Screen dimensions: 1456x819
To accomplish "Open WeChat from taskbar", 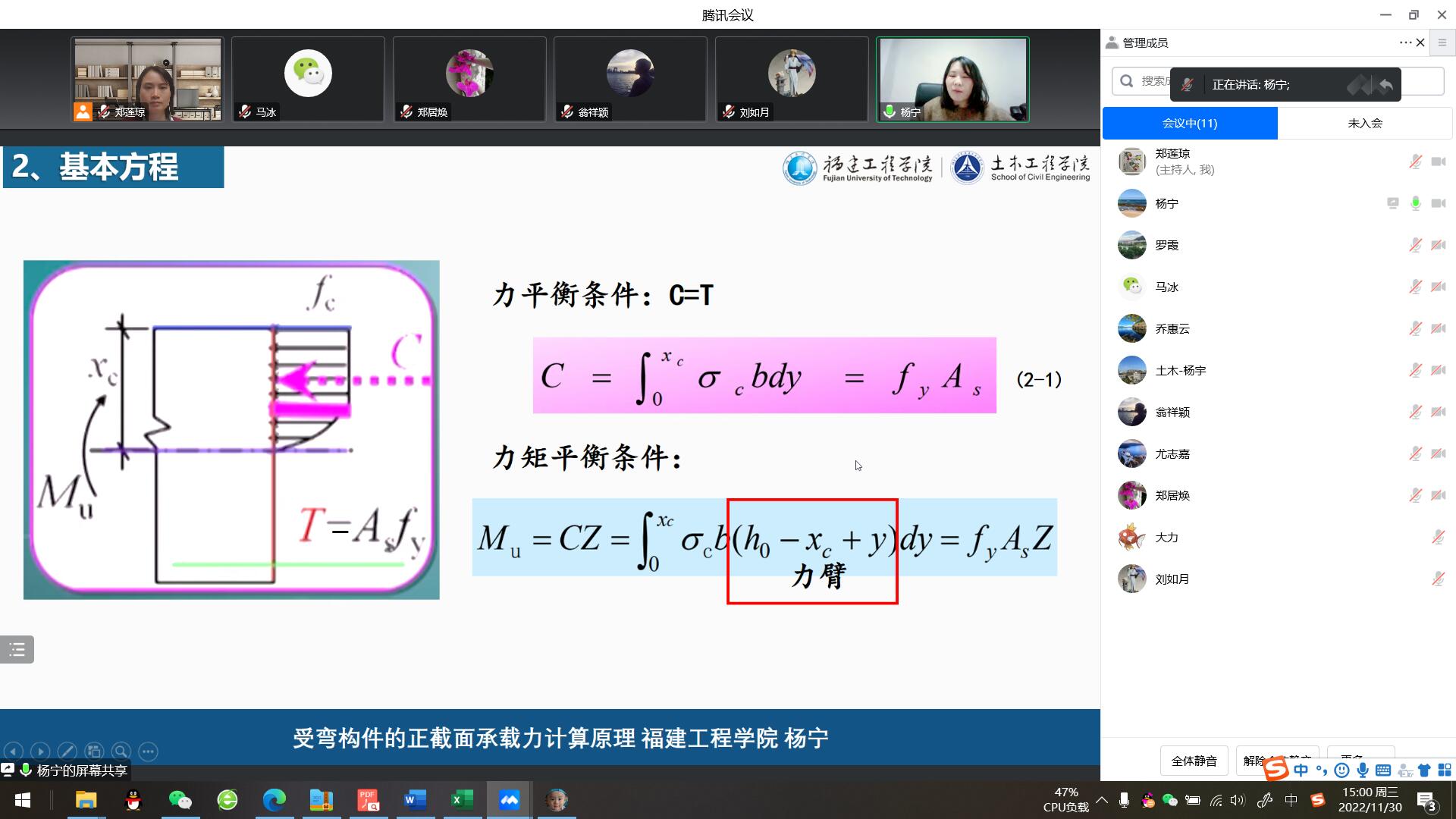I will 180,800.
